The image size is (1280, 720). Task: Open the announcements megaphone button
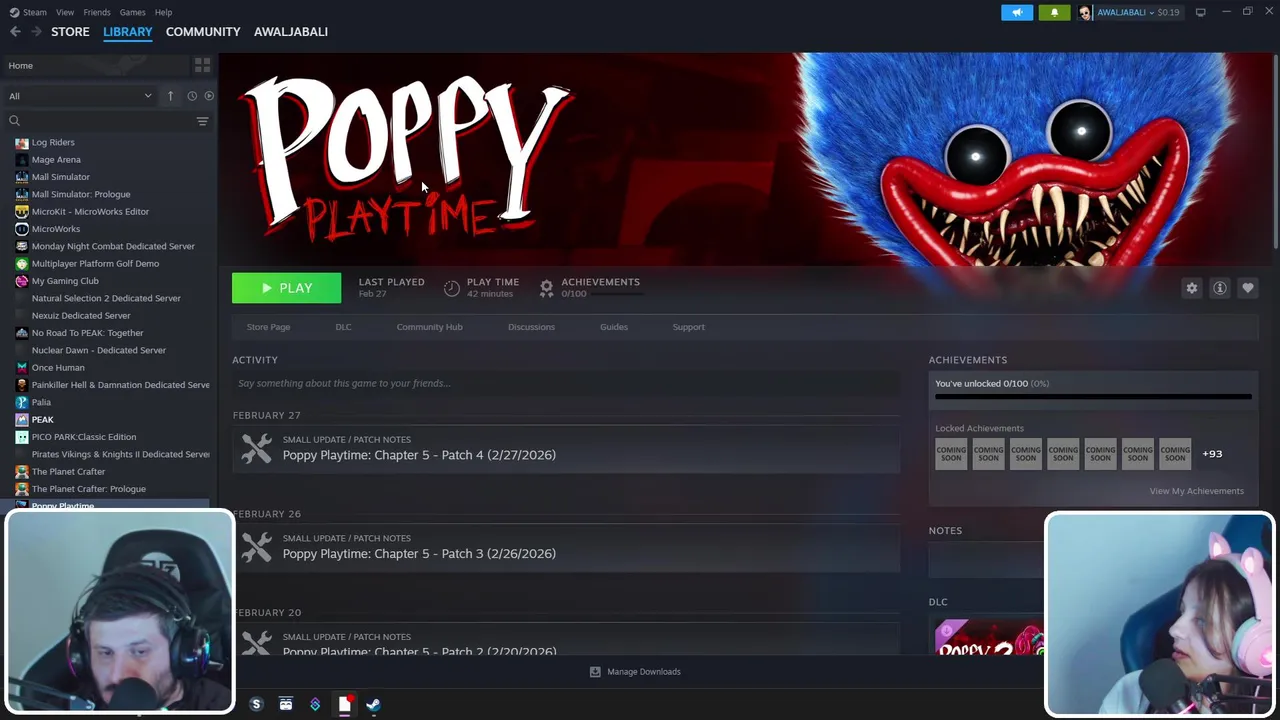pyautogui.click(x=1017, y=12)
